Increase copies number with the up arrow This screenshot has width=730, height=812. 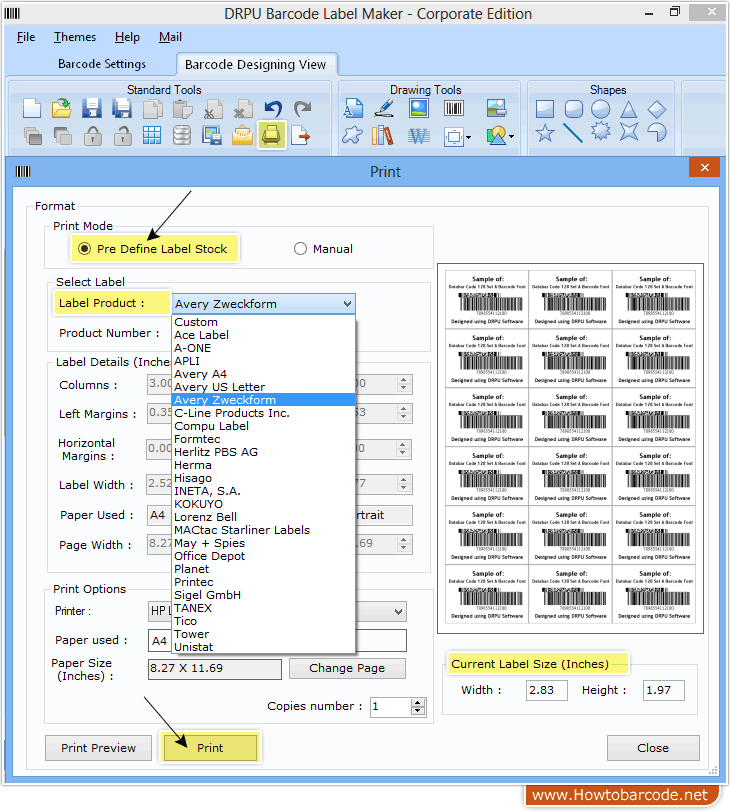418,702
